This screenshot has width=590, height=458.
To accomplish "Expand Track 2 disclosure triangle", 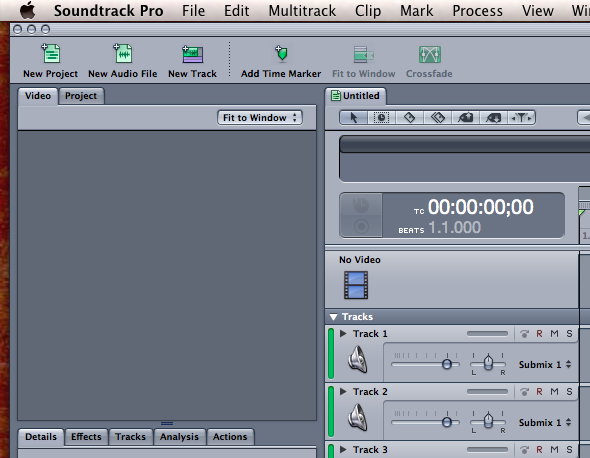I will pyautogui.click(x=343, y=391).
